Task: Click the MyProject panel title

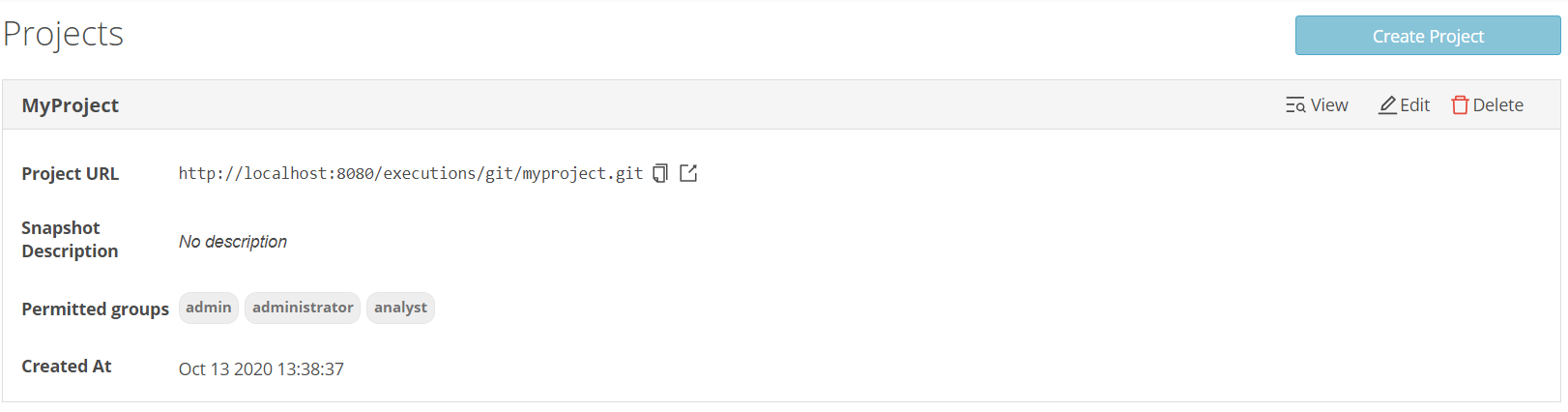Action: click(x=71, y=105)
